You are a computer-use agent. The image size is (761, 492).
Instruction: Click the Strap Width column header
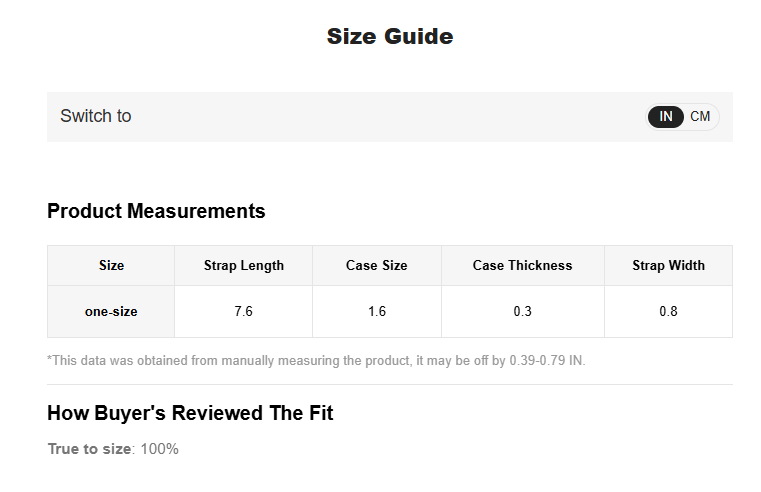[668, 265]
